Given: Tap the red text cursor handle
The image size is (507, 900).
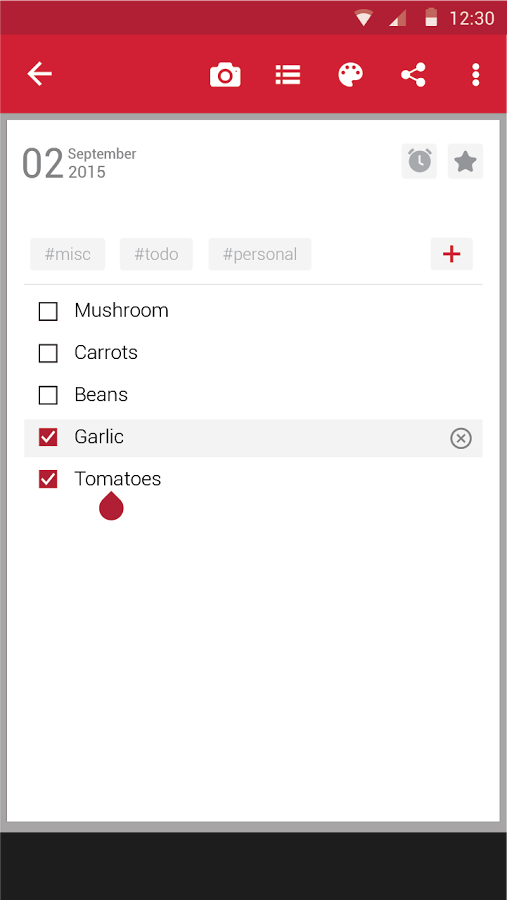Looking at the screenshot, I should pos(111,506).
